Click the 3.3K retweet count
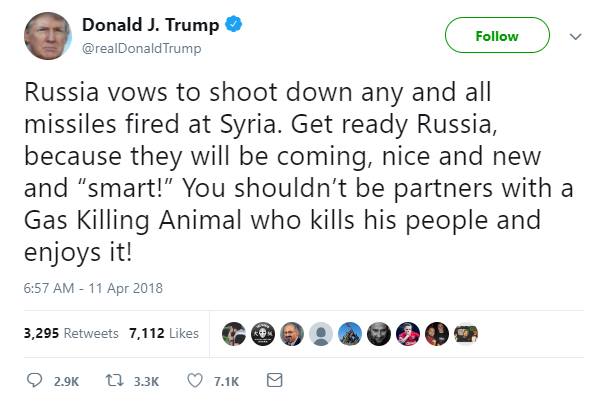The width and height of the screenshot is (607, 401). 145,382
